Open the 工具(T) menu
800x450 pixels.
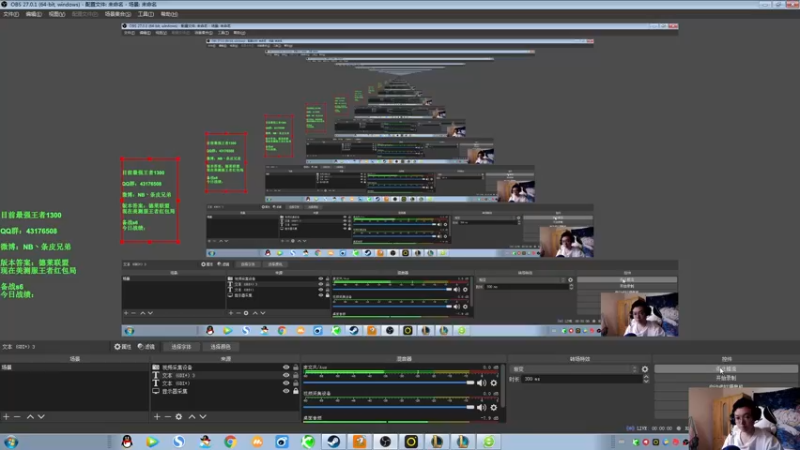coord(146,14)
